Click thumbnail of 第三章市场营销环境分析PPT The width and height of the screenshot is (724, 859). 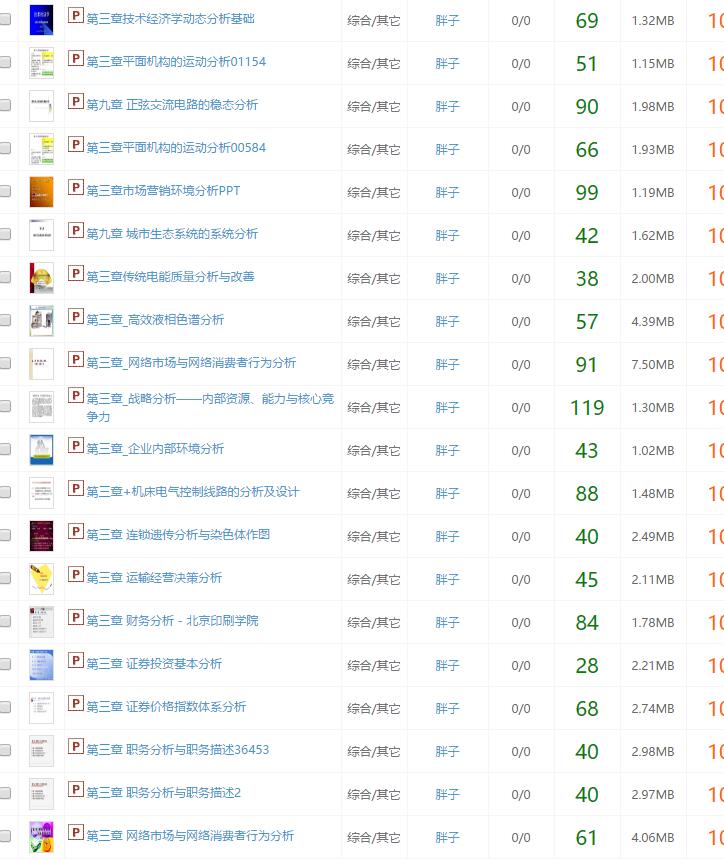[x=41, y=192]
